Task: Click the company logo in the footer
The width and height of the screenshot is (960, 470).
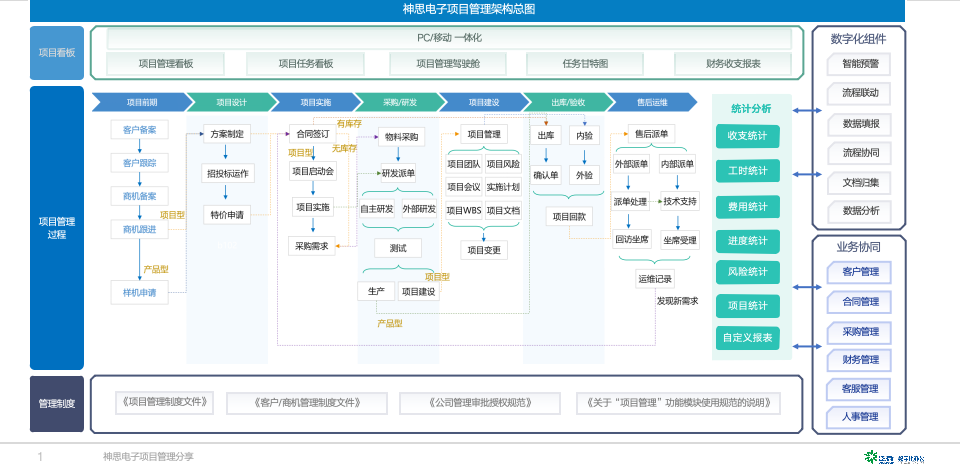Action: pyautogui.click(x=894, y=458)
